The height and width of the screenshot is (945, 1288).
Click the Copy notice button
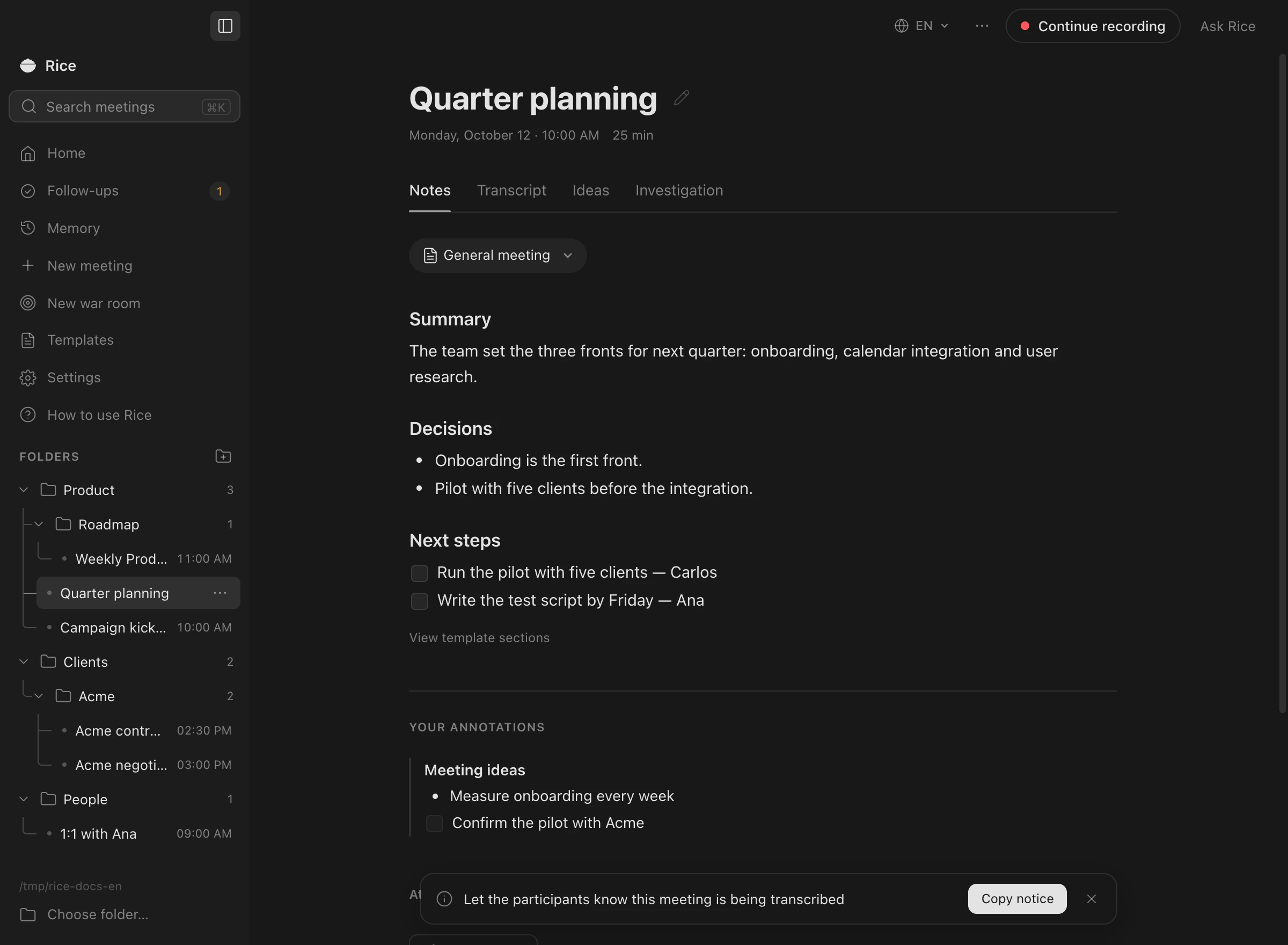point(1017,899)
